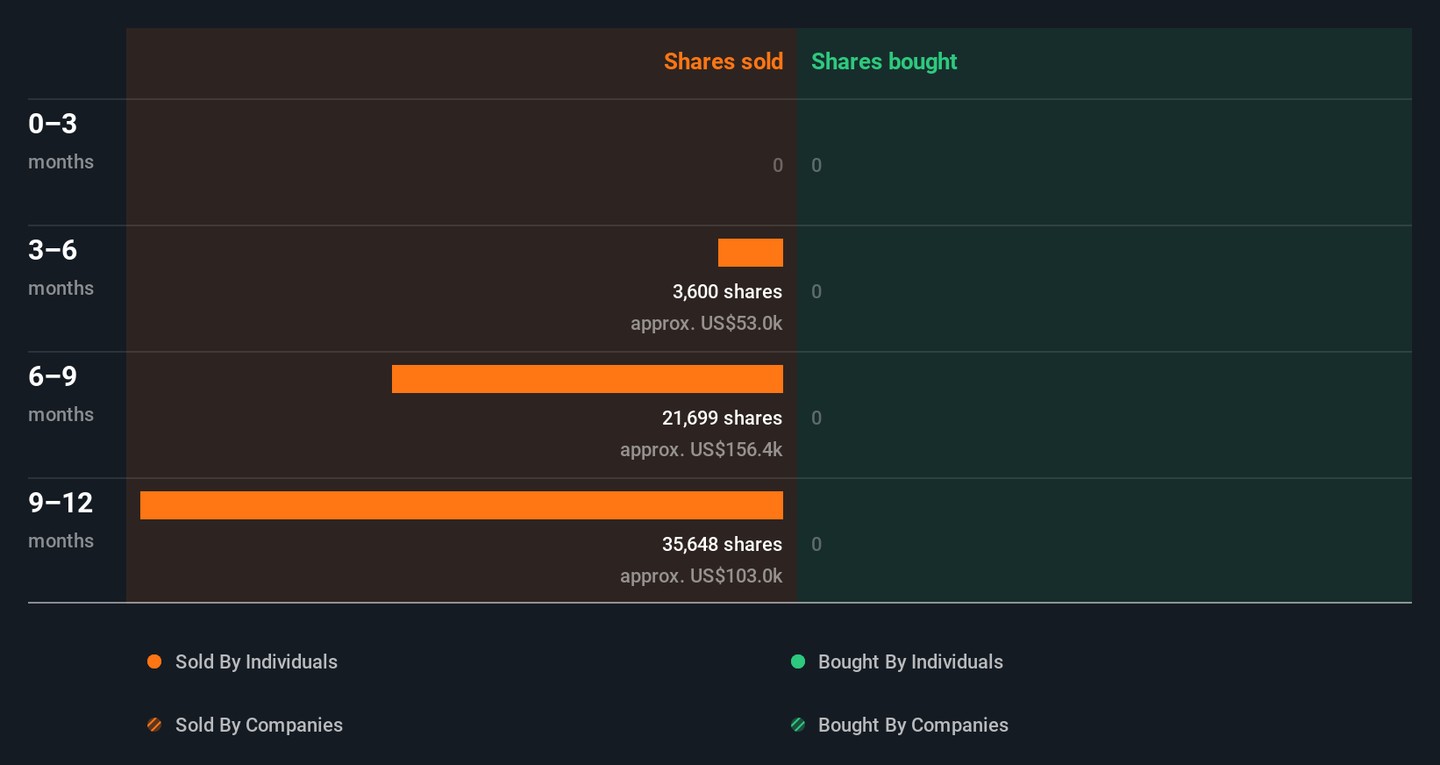
Task: Click the striped Sold By Companies legend icon
Action: pos(154,725)
